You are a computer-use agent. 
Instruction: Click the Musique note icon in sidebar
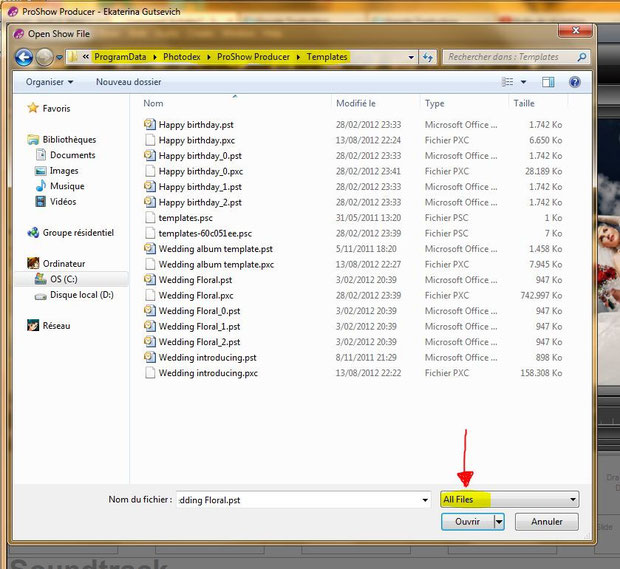pyautogui.click(x=41, y=186)
